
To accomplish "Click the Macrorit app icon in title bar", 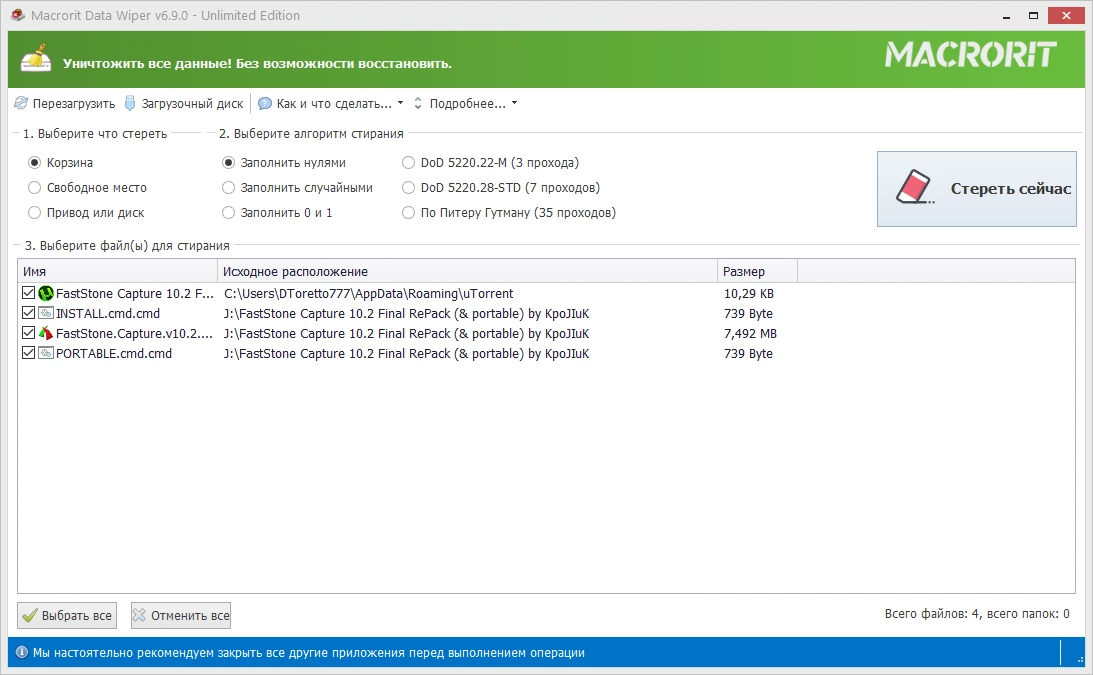I will (17, 15).
